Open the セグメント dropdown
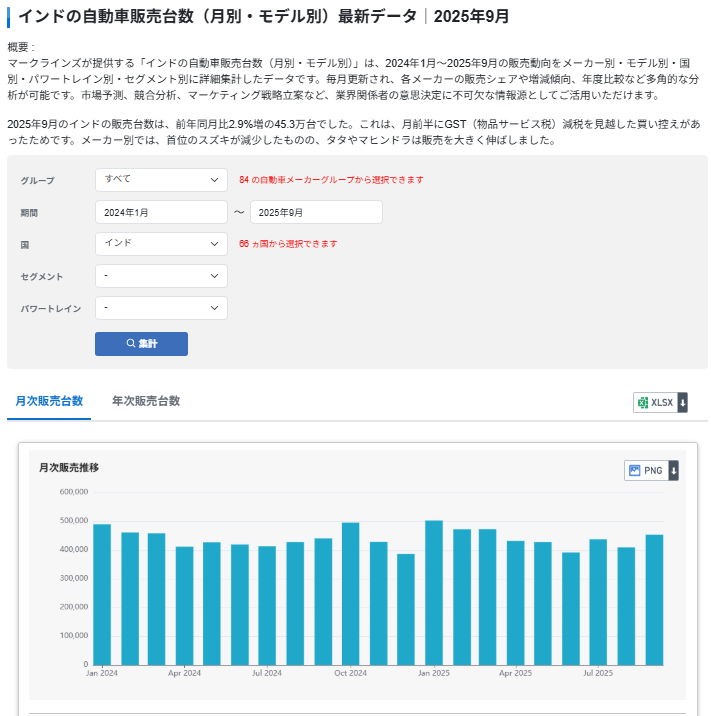 coord(161,276)
